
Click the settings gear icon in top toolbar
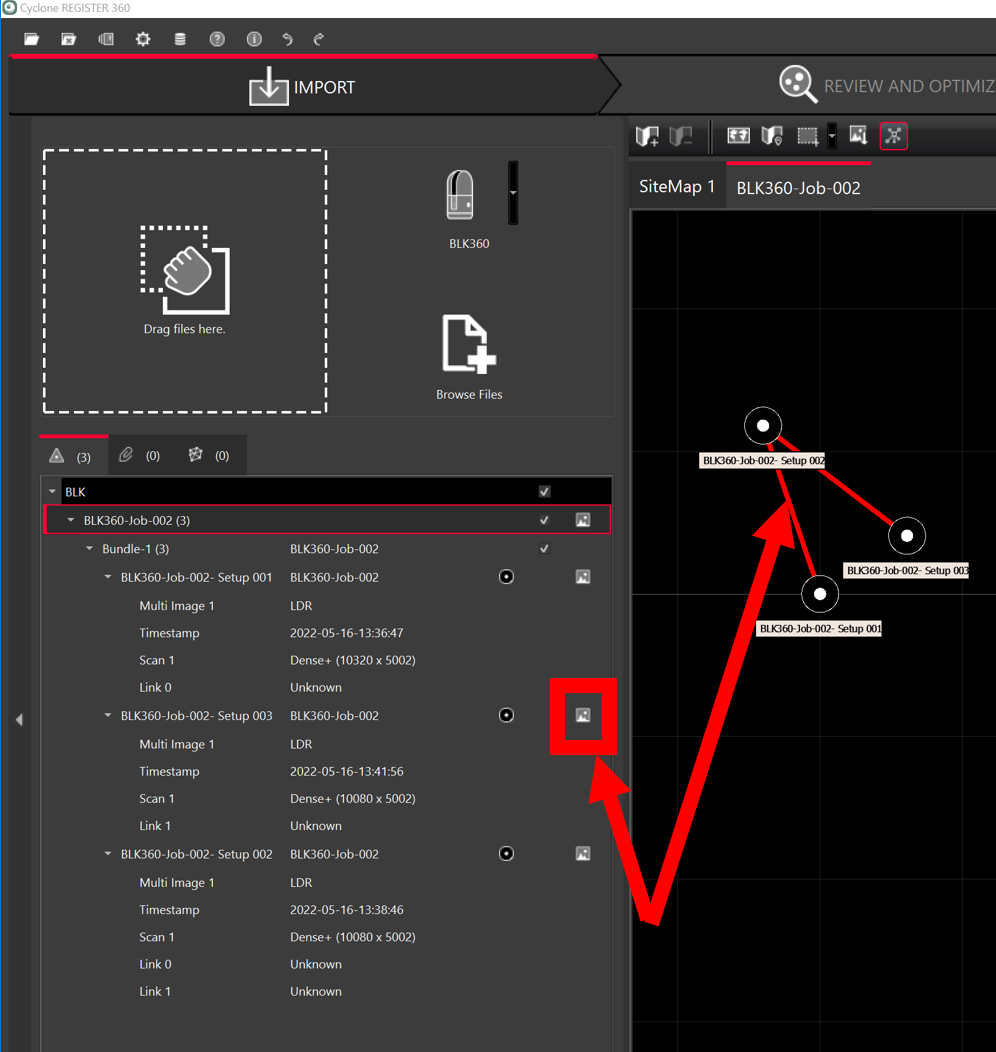point(143,39)
